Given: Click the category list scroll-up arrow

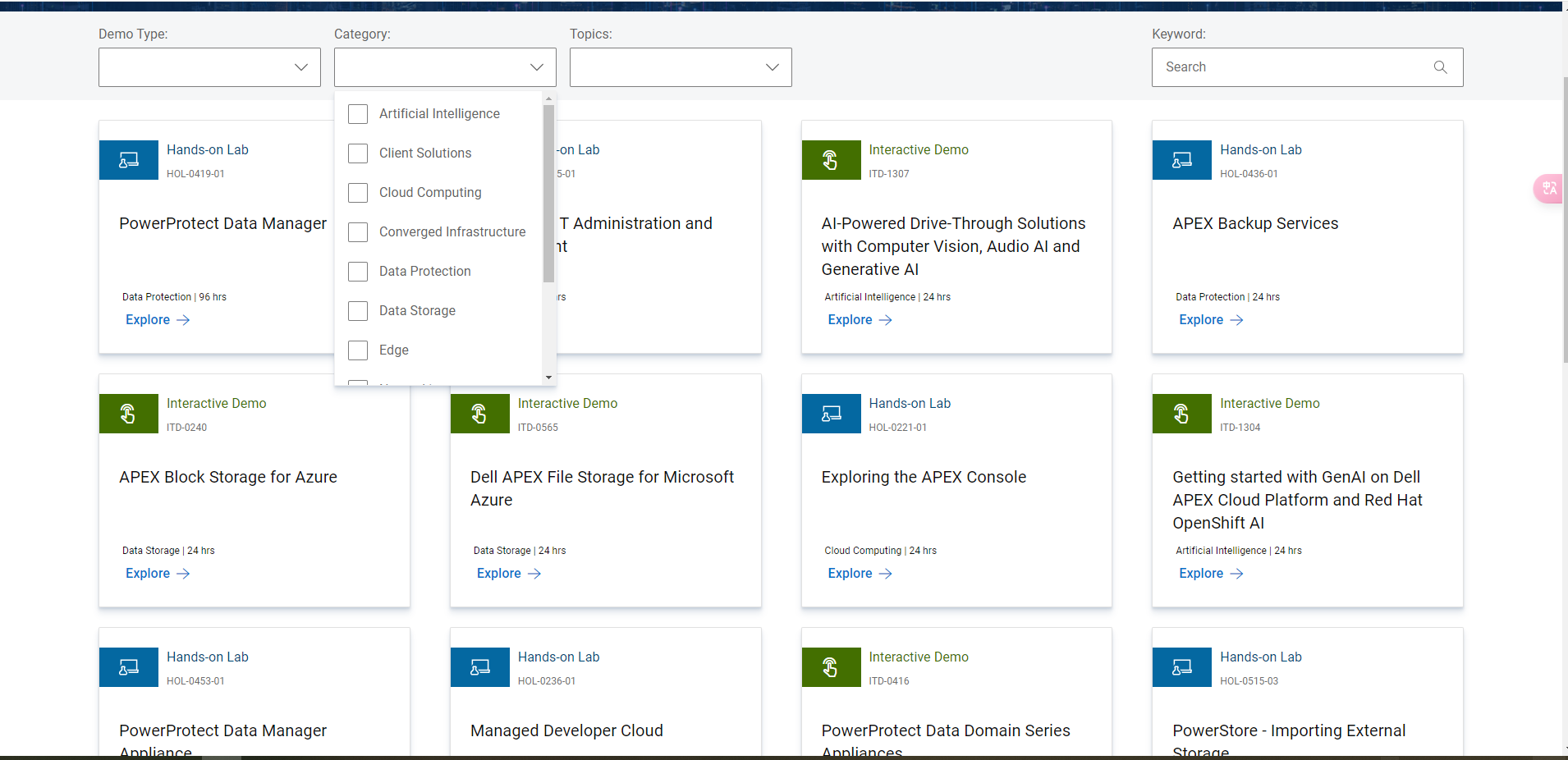Looking at the screenshot, I should click(548, 98).
